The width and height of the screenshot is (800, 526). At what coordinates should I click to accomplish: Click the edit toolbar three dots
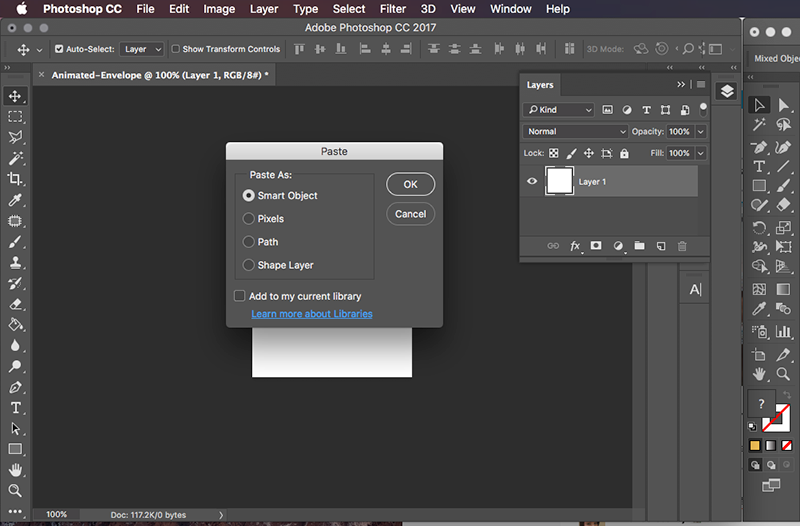(x=15, y=511)
